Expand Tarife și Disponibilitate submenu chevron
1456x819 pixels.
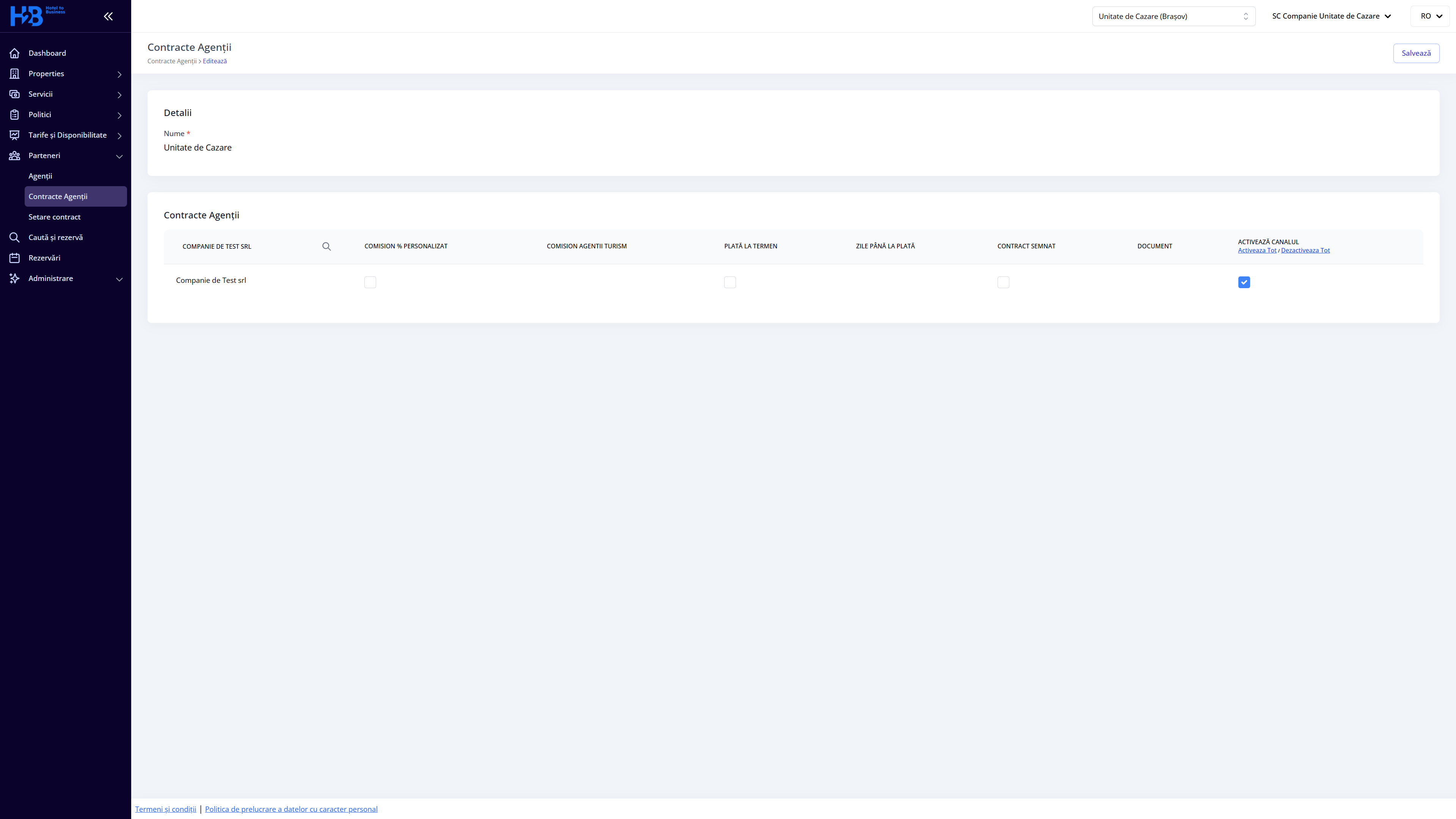pyautogui.click(x=119, y=136)
